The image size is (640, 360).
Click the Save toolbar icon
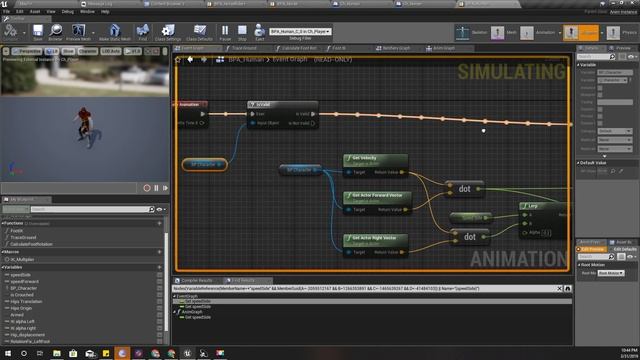(x=38, y=32)
